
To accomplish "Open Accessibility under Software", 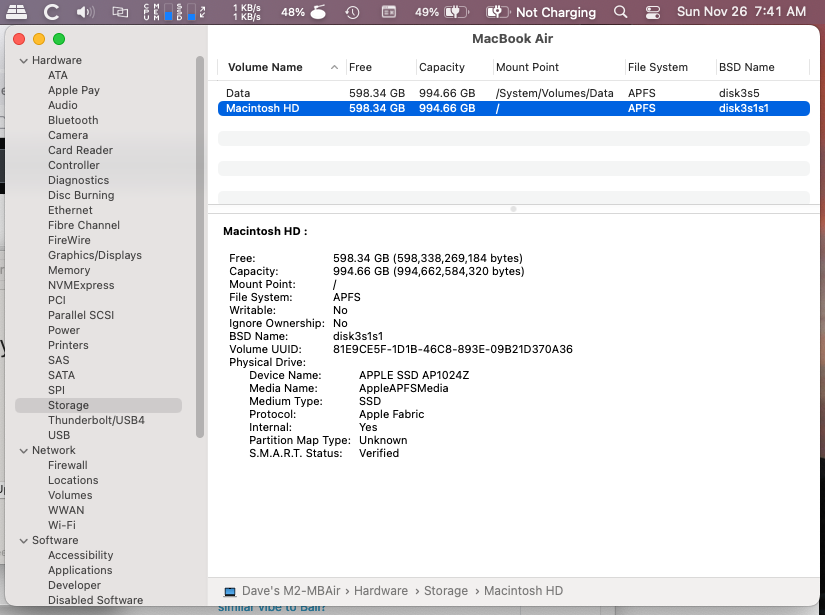I will pos(81,556).
